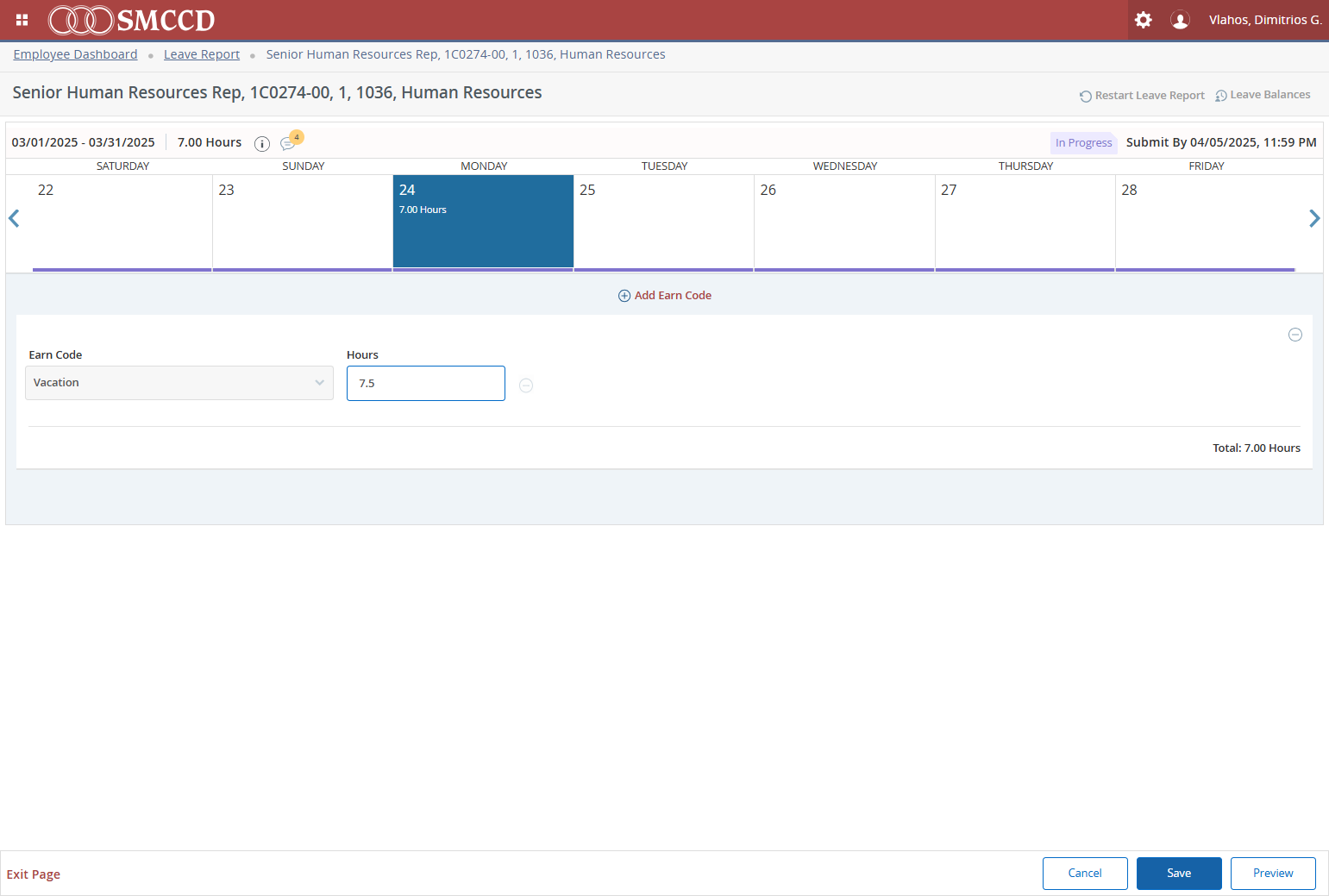Follow Employee Dashboard breadcrumb link

75,54
